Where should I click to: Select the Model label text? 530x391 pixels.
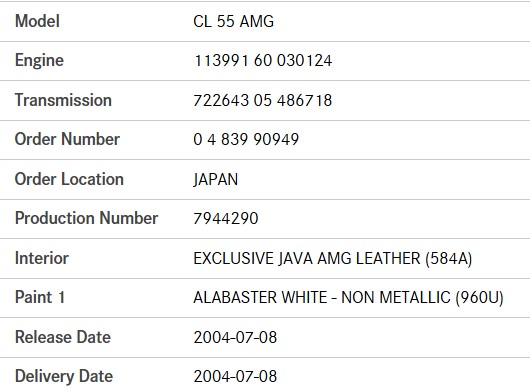(38, 21)
